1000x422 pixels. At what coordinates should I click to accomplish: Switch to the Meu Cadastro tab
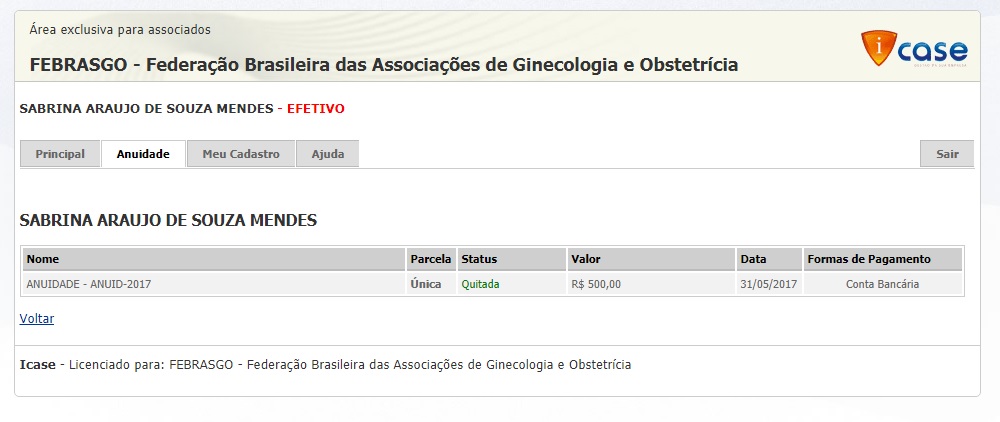tap(241, 154)
